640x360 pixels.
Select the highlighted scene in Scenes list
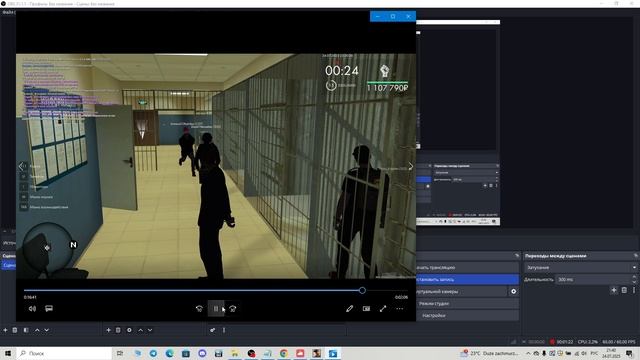pyautogui.click(x=8, y=265)
